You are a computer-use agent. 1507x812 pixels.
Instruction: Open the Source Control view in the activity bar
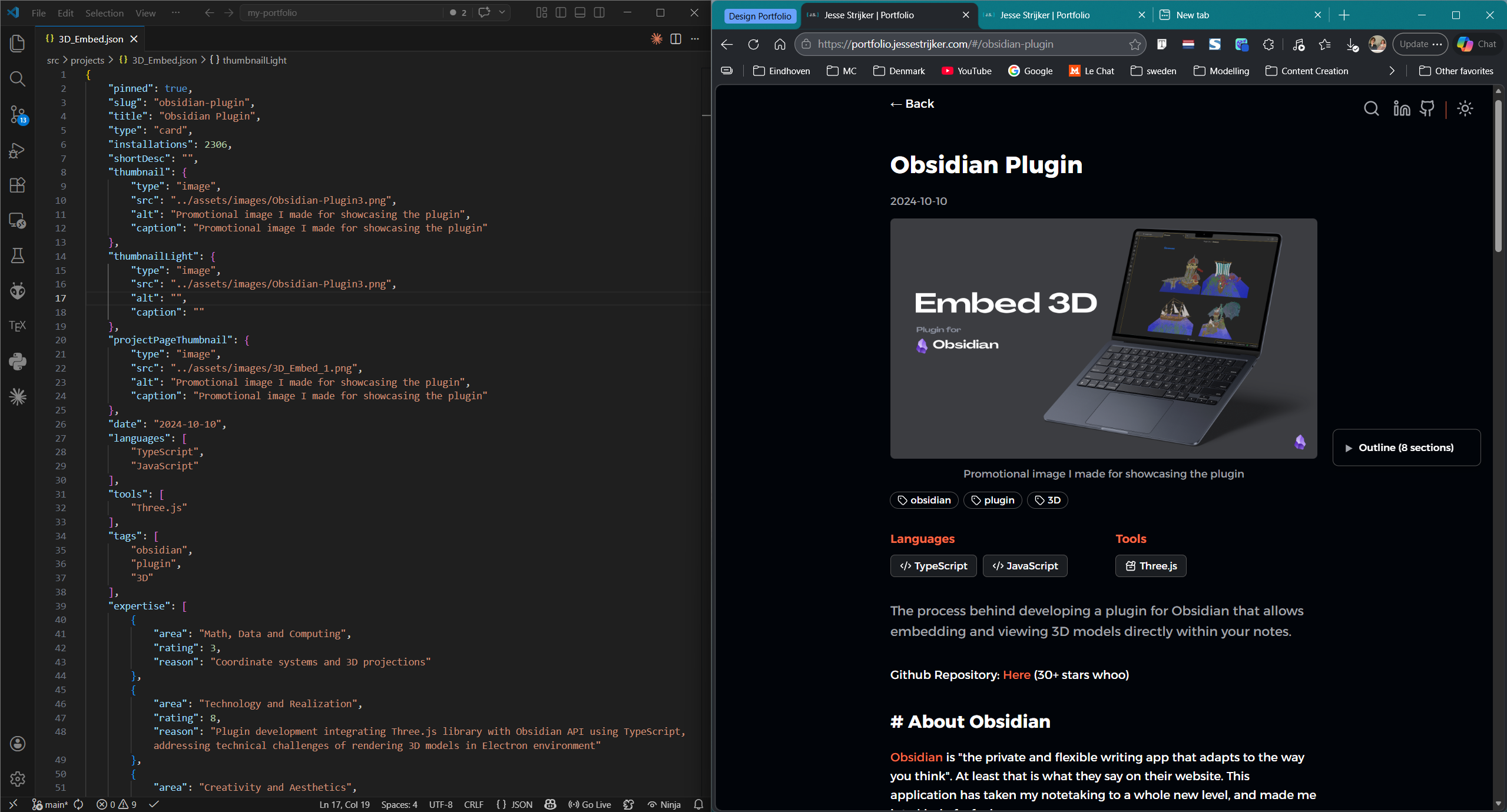18,114
